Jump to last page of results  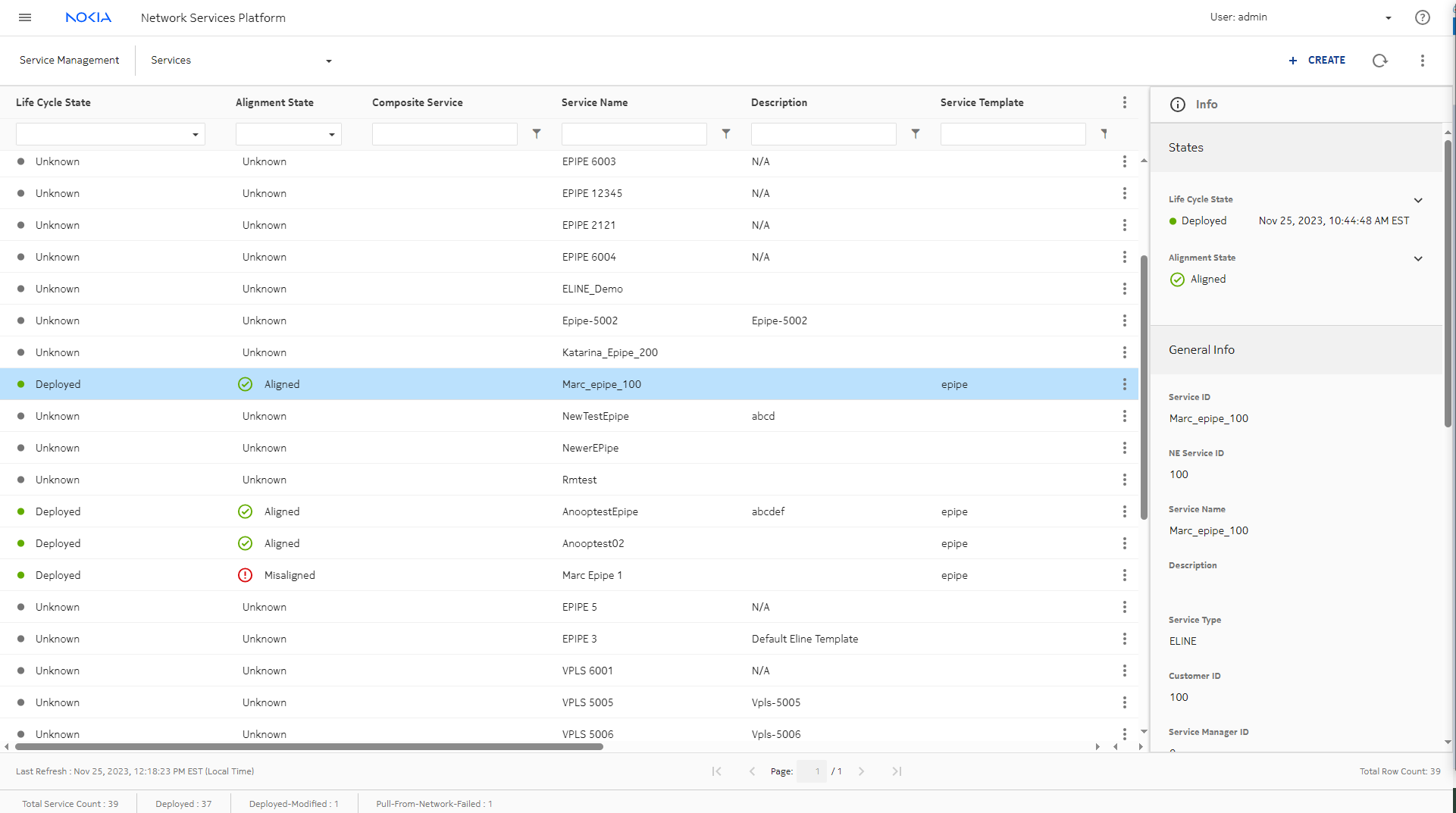point(897,771)
